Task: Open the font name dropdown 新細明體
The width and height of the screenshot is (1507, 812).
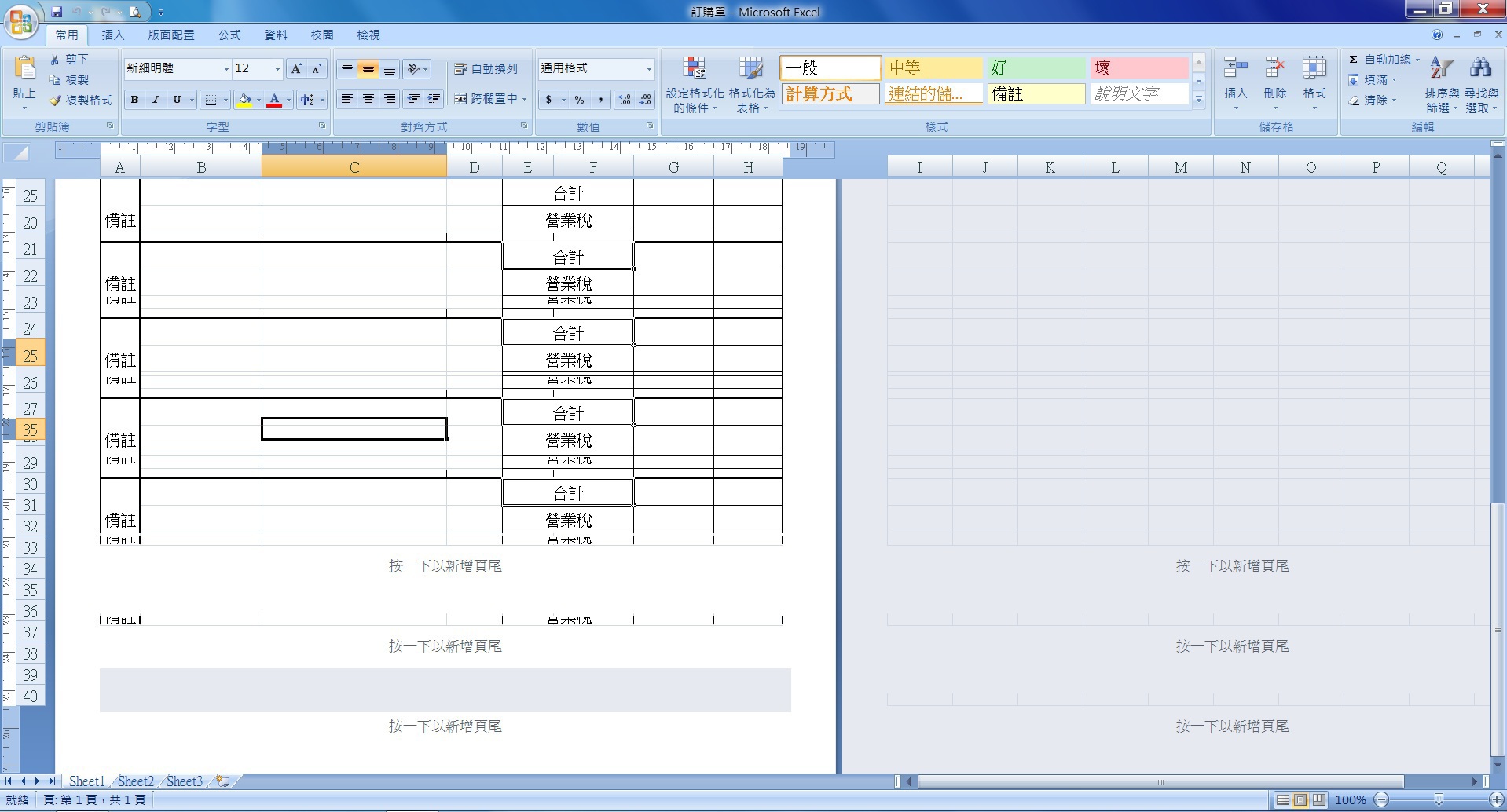Action: click(x=226, y=69)
